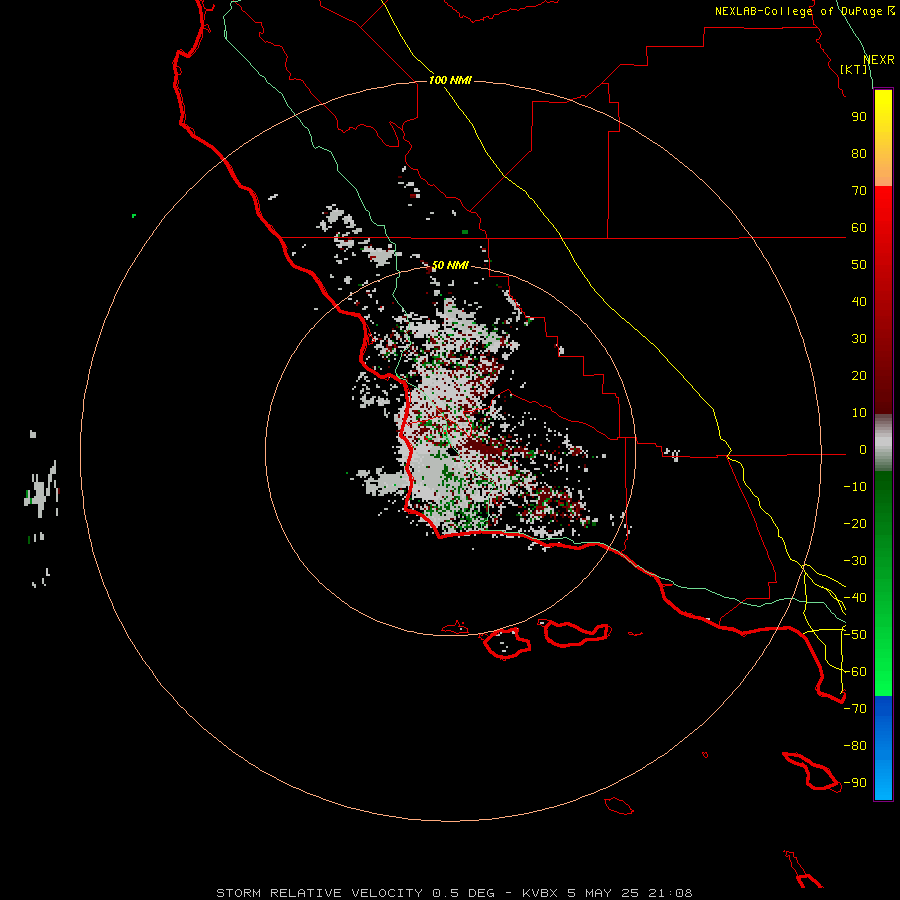900x900 pixels.
Task: Click the 0 value on the velocity scale
Action: (863, 450)
